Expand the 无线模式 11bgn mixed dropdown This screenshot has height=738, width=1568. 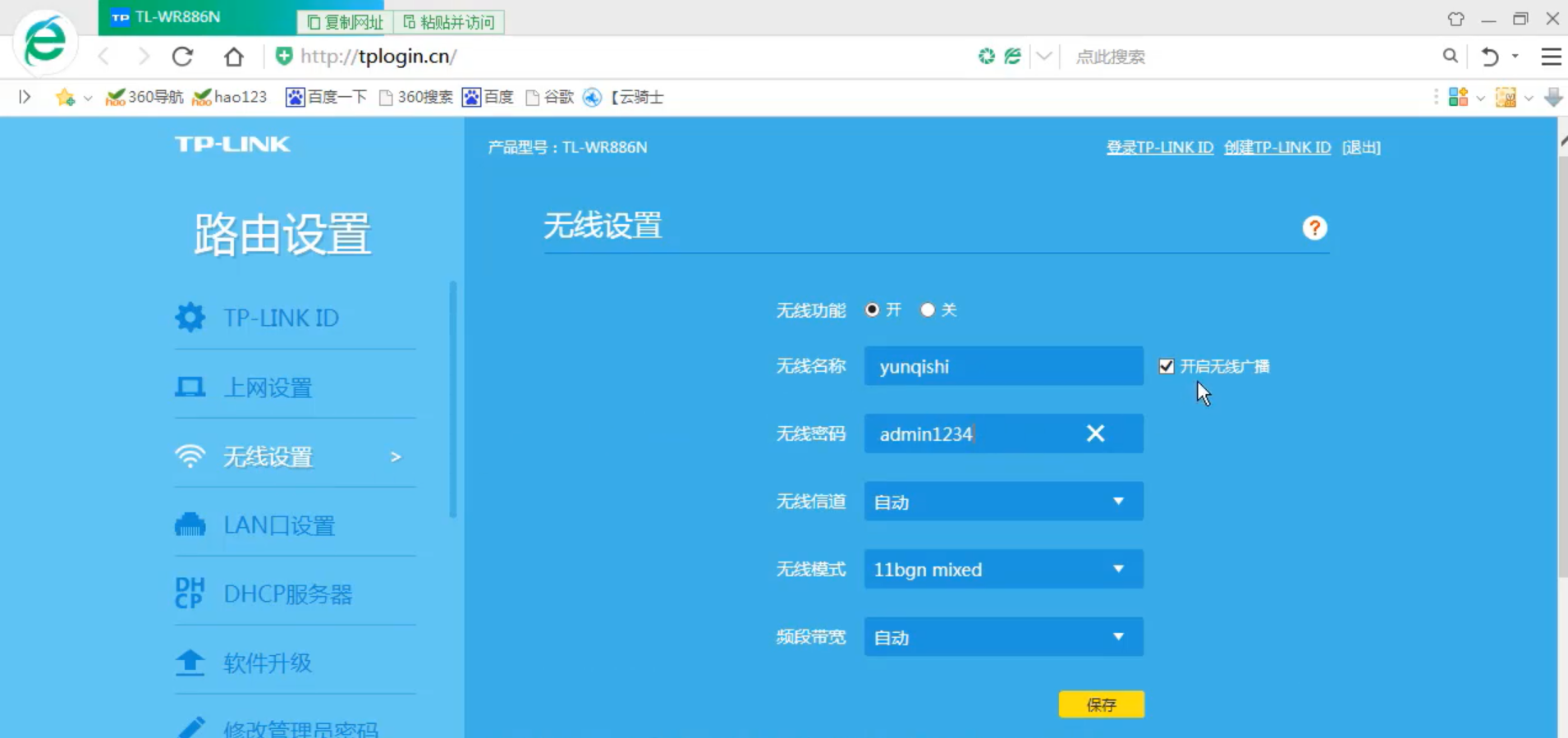[1003, 569]
